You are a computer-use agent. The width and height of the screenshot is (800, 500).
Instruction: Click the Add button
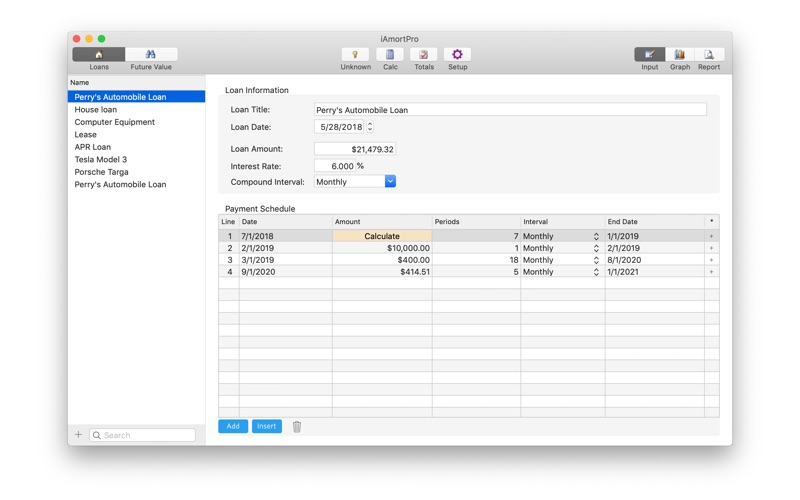click(x=233, y=426)
